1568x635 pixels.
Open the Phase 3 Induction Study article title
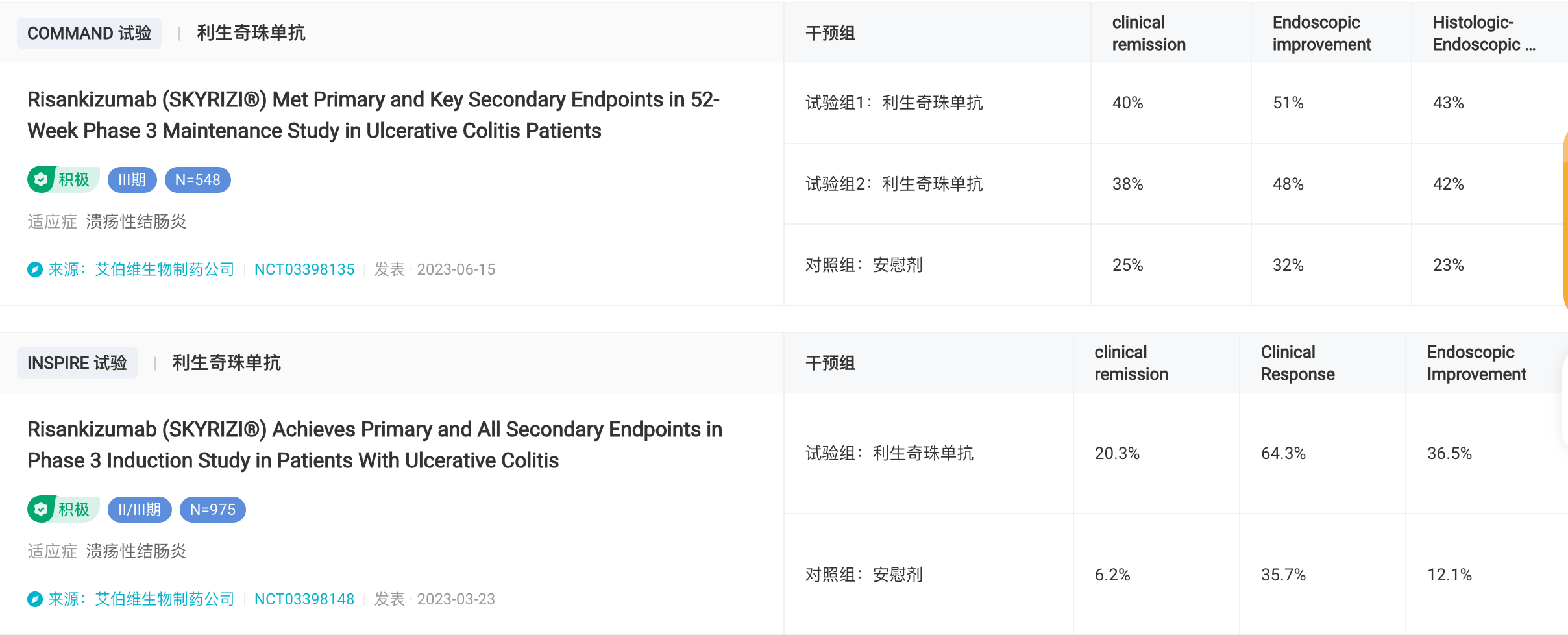(x=374, y=445)
